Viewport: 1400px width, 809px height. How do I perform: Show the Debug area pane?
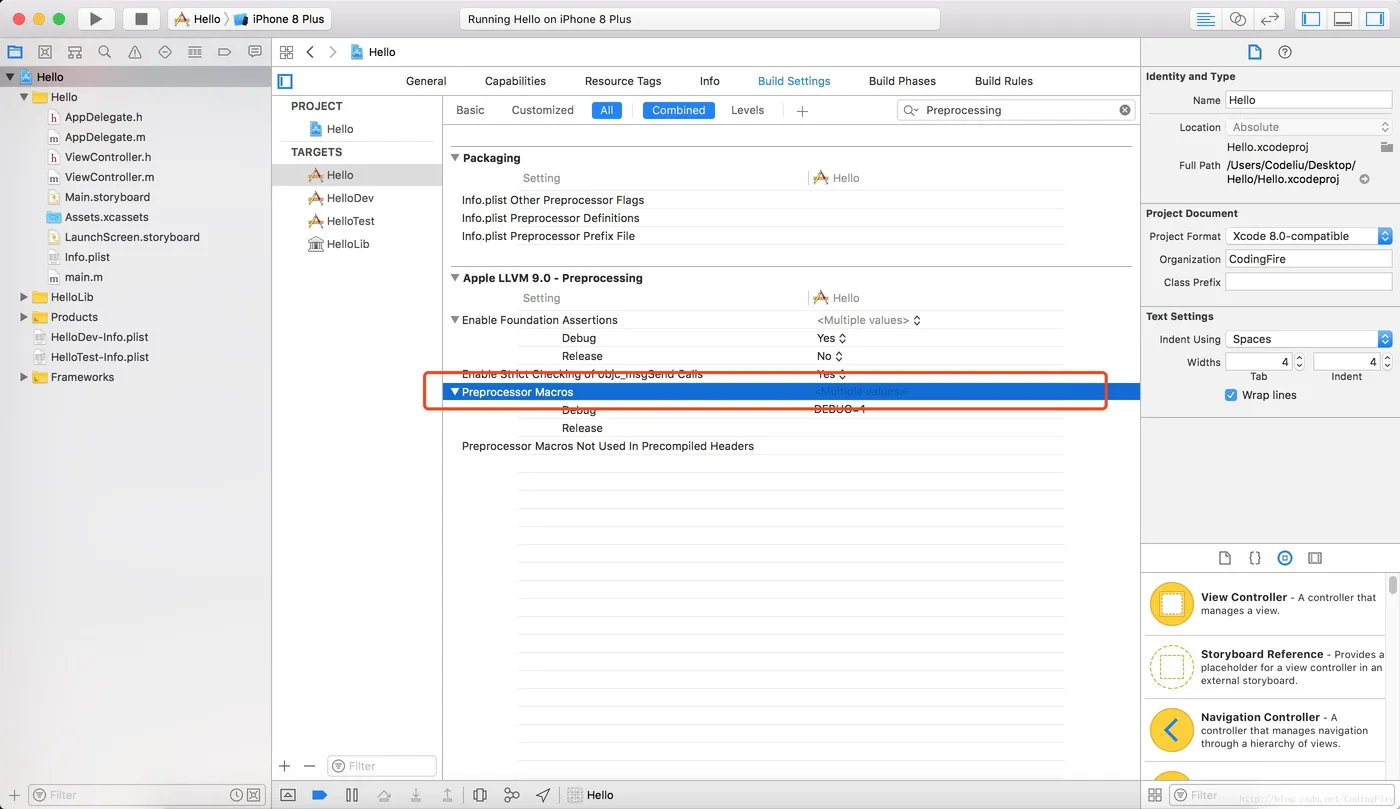[1343, 19]
